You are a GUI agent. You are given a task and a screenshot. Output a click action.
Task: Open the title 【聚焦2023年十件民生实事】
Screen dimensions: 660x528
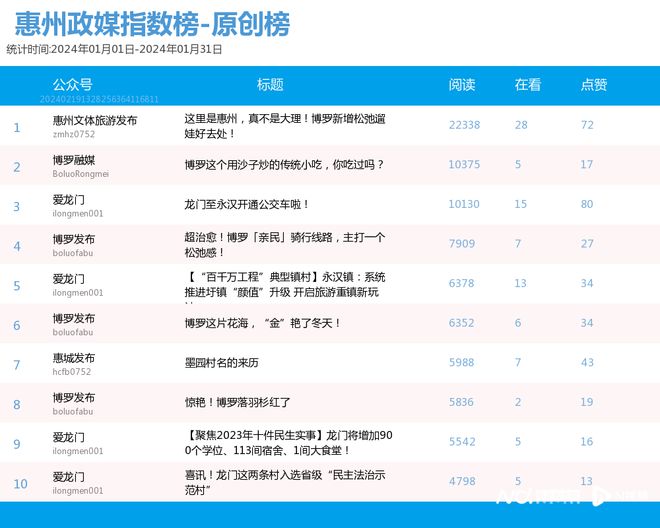[x=288, y=443]
